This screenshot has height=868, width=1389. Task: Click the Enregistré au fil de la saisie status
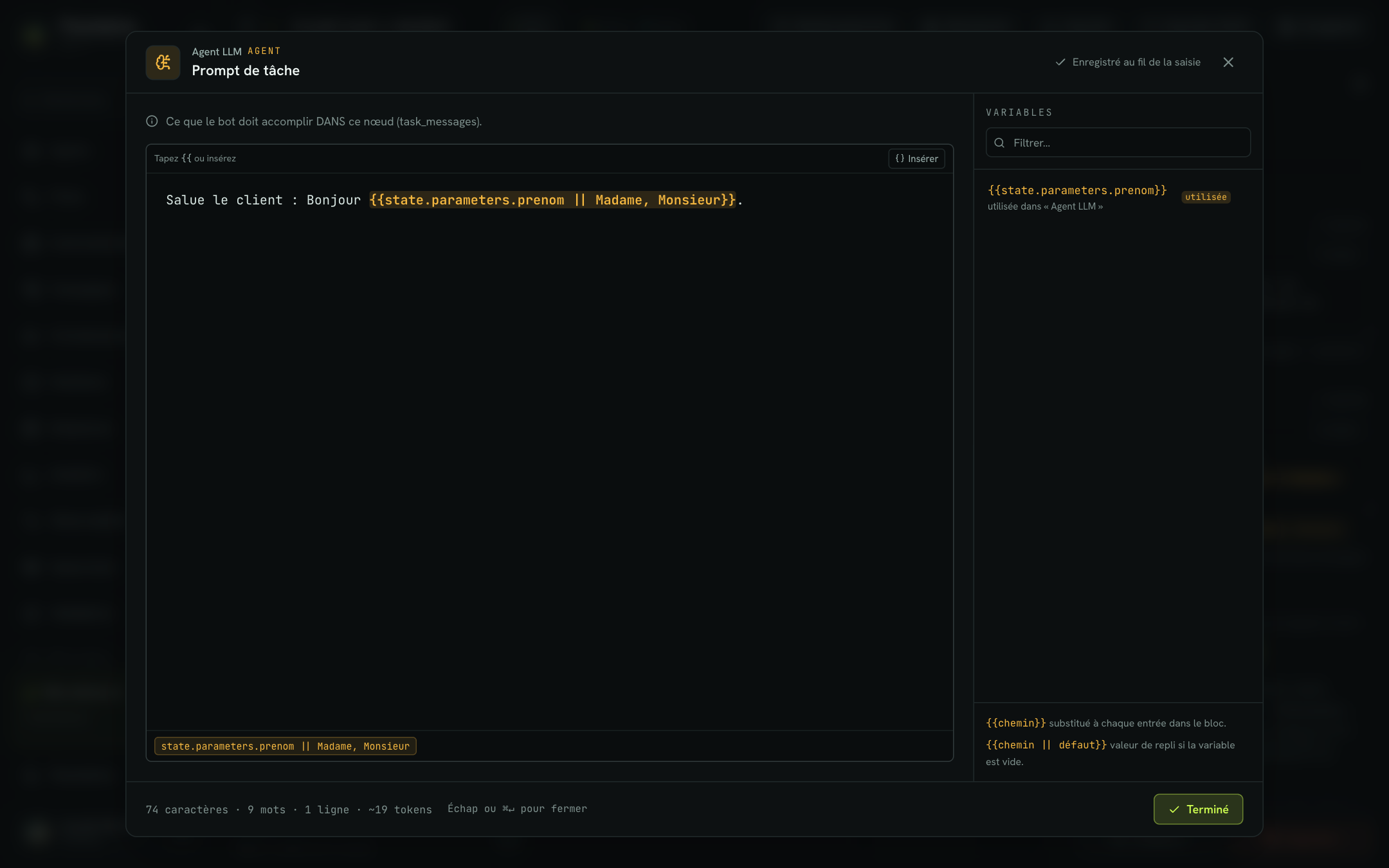(x=1128, y=62)
